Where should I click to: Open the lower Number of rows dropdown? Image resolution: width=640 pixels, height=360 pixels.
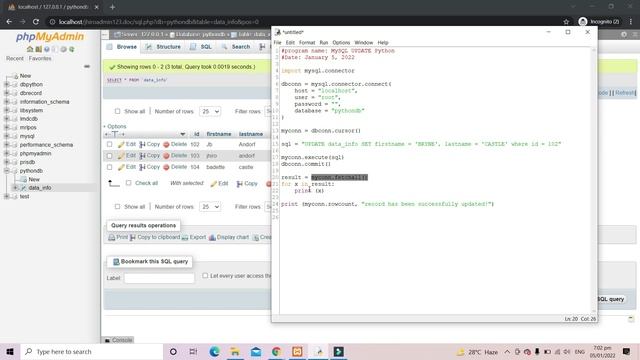pyautogui.click(x=210, y=207)
